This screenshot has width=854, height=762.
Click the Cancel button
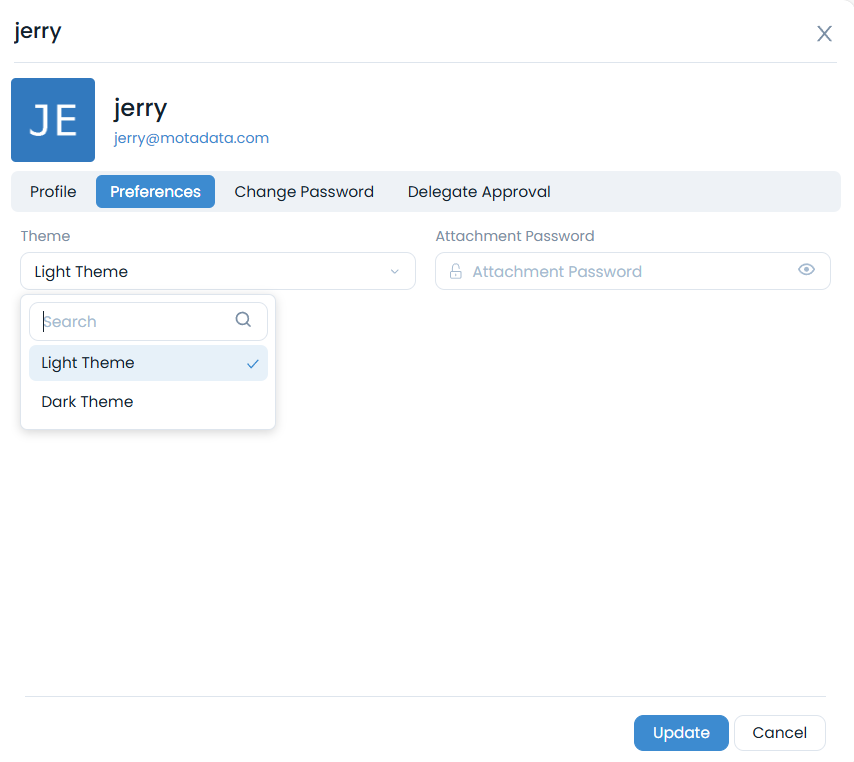click(779, 733)
